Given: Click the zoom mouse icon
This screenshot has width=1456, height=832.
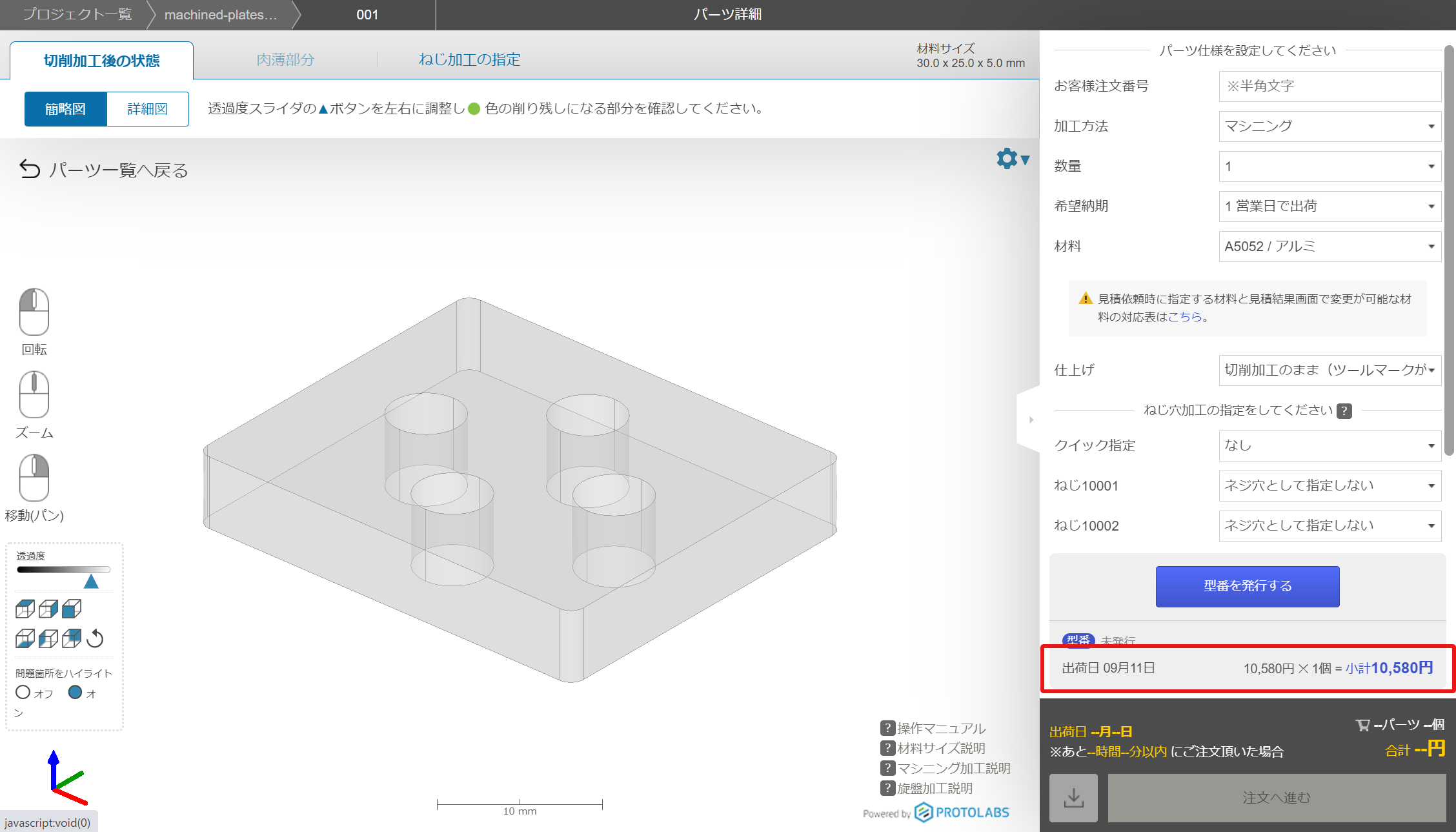Looking at the screenshot, I should (34, 394).
